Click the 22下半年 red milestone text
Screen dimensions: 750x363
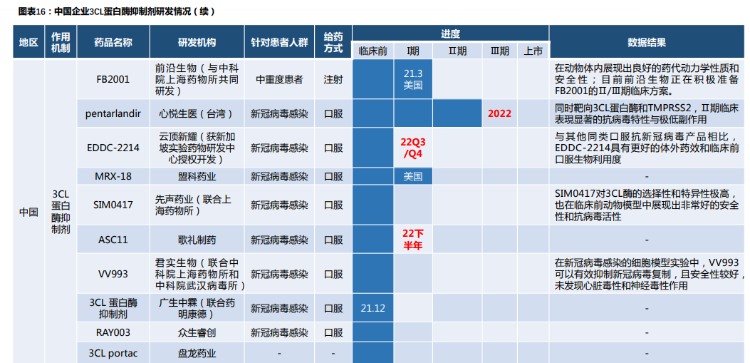[413, 240]
